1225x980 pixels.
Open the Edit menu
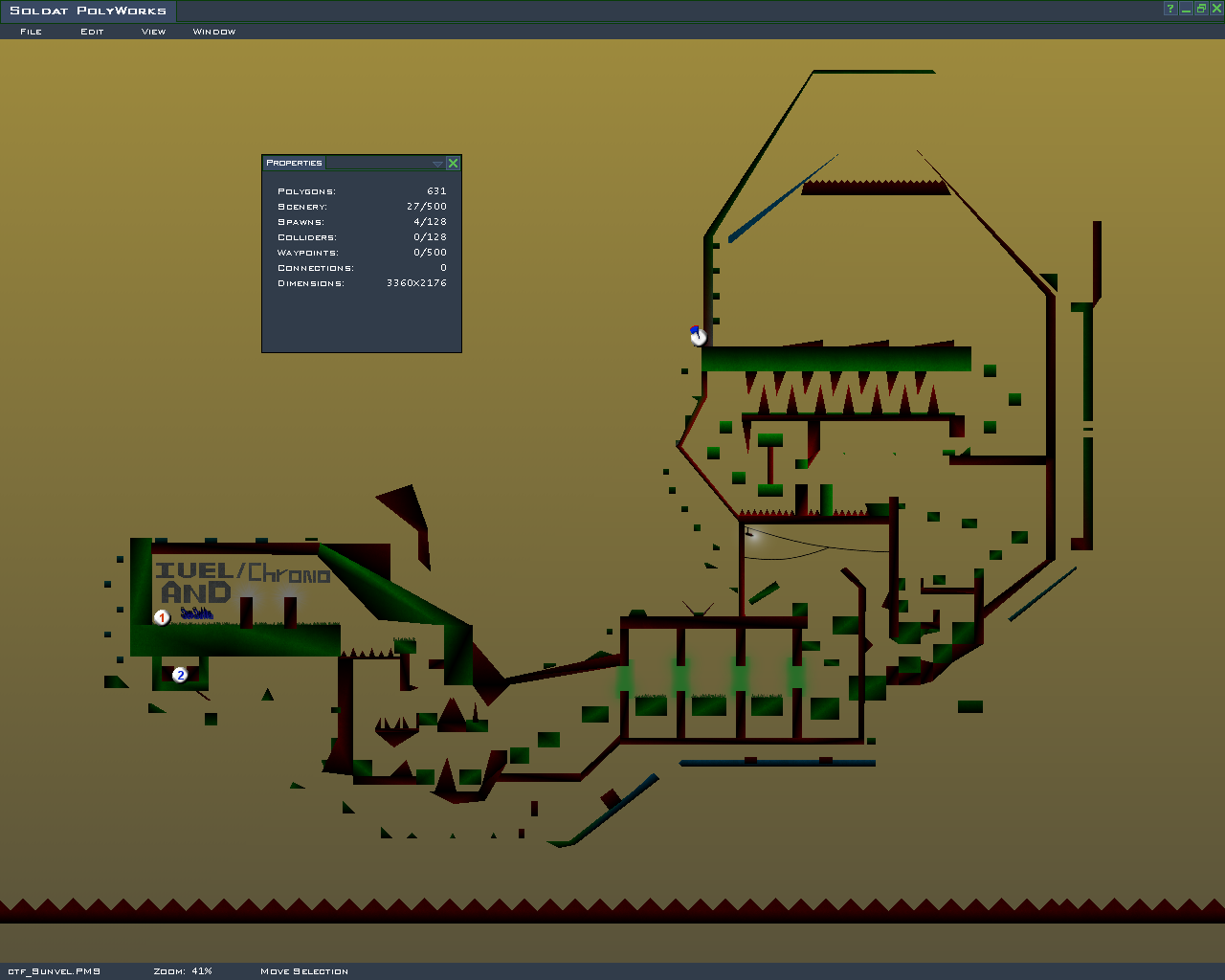coord(92,32)
